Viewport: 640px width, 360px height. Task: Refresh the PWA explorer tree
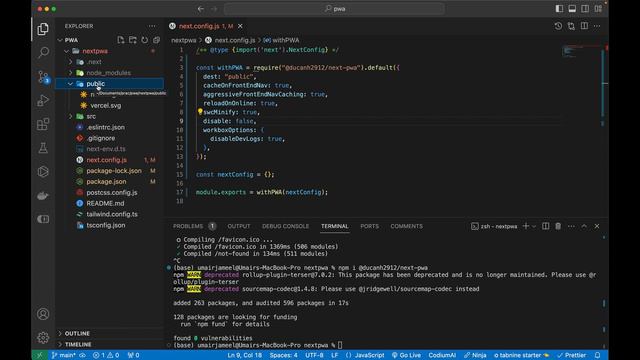[x=144, y=40]
